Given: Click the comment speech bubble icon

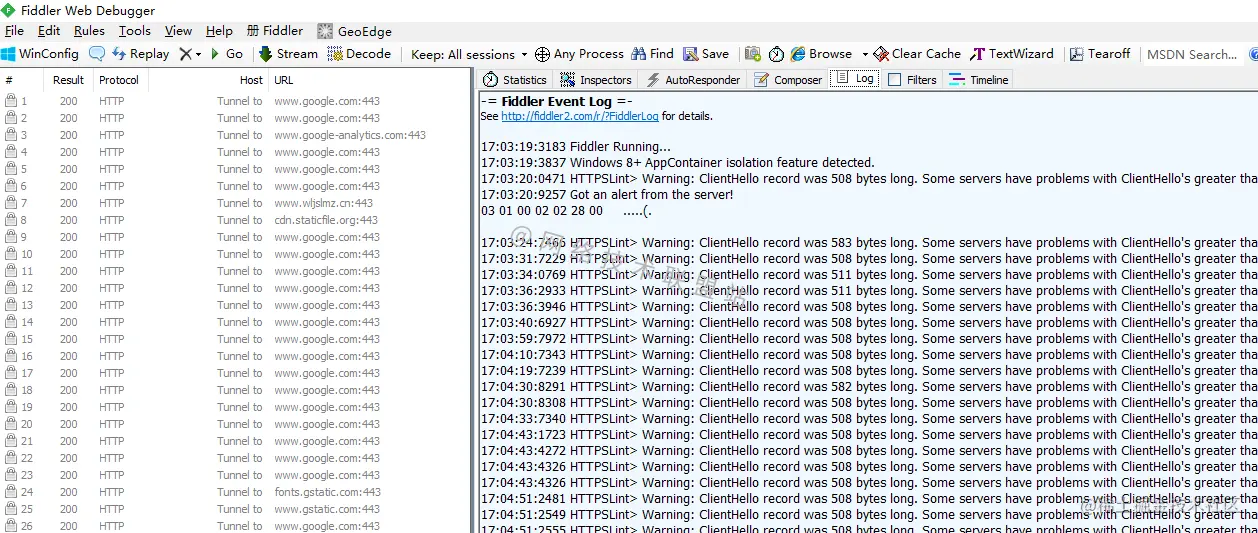Looking at the screenshot, I should 97,54.
